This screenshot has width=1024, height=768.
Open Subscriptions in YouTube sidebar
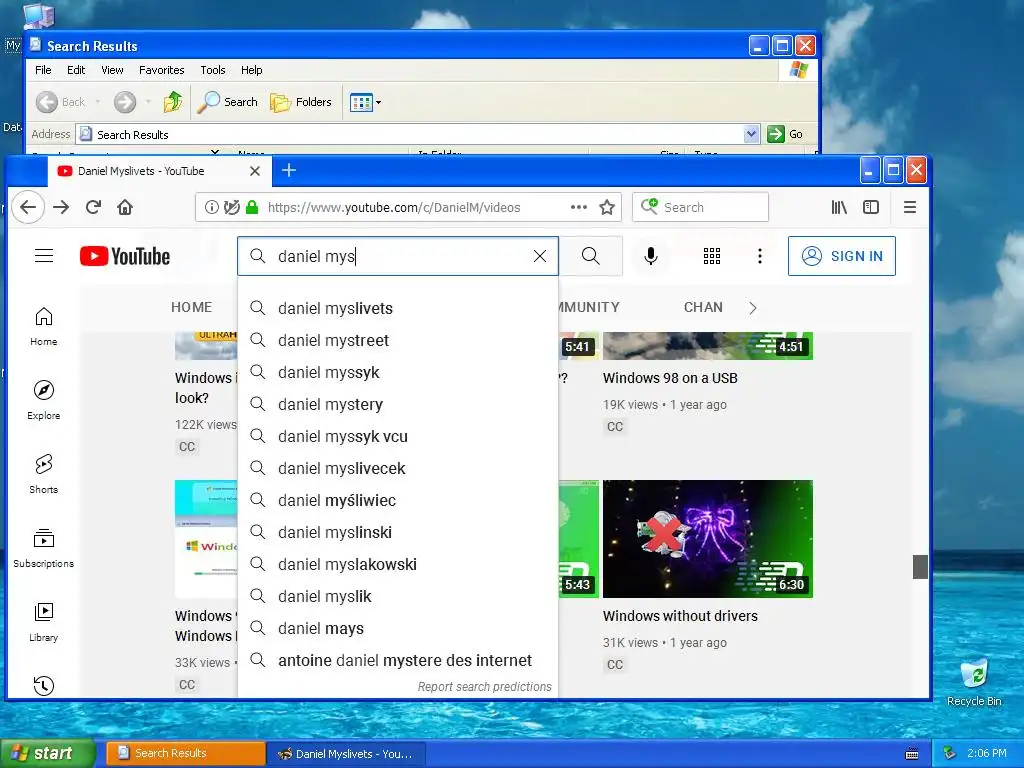(44, 548)
